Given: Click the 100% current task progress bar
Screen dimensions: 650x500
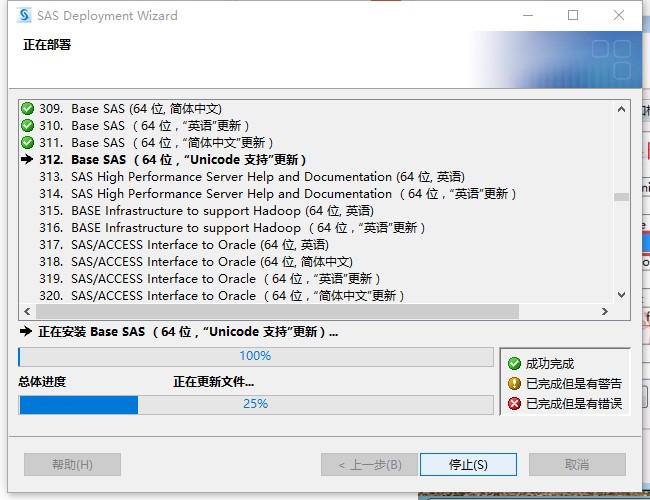Looking at the screenshot, I should click(256, 357).
